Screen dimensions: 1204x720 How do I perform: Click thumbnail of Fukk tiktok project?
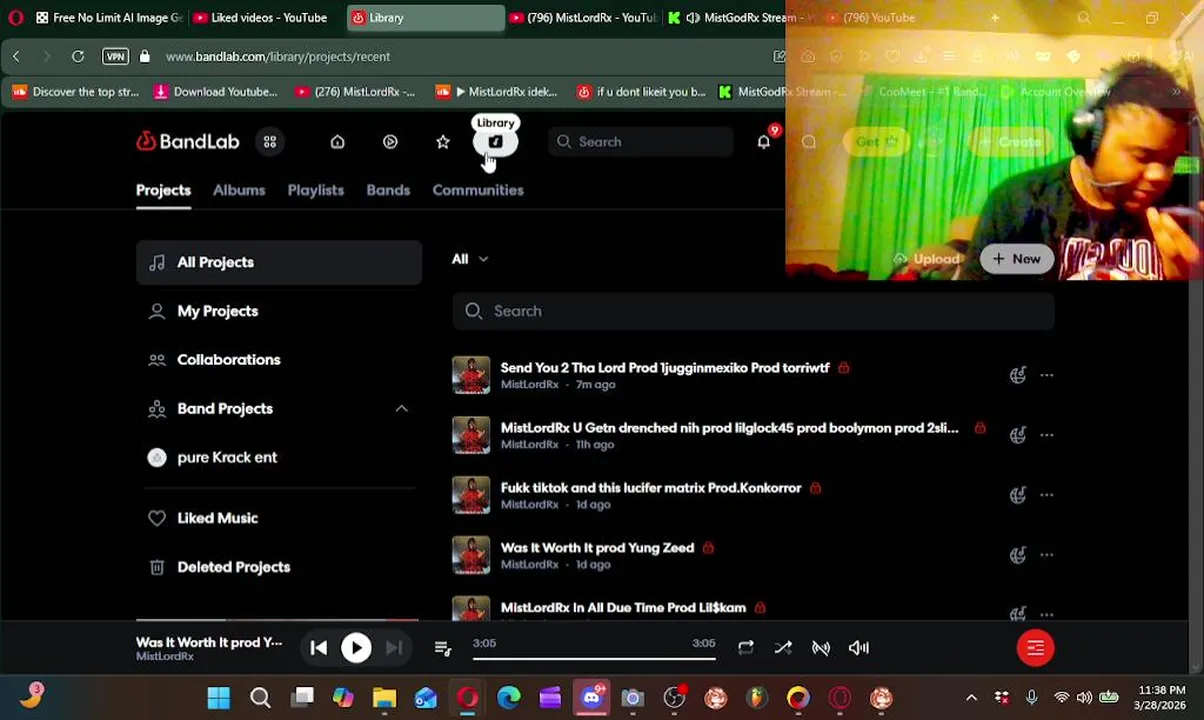tap(471, 495)
